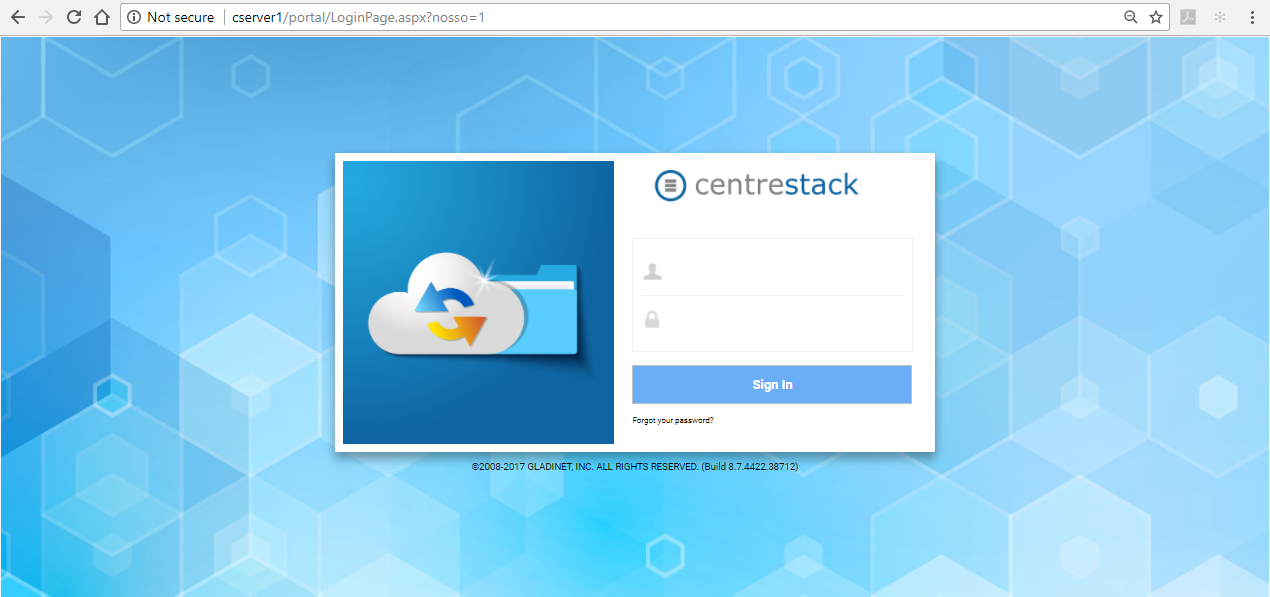Click the browser forward arrow
Image resolution: width=1270 pixels, height=597 pixels.
(x=45, y=17)
